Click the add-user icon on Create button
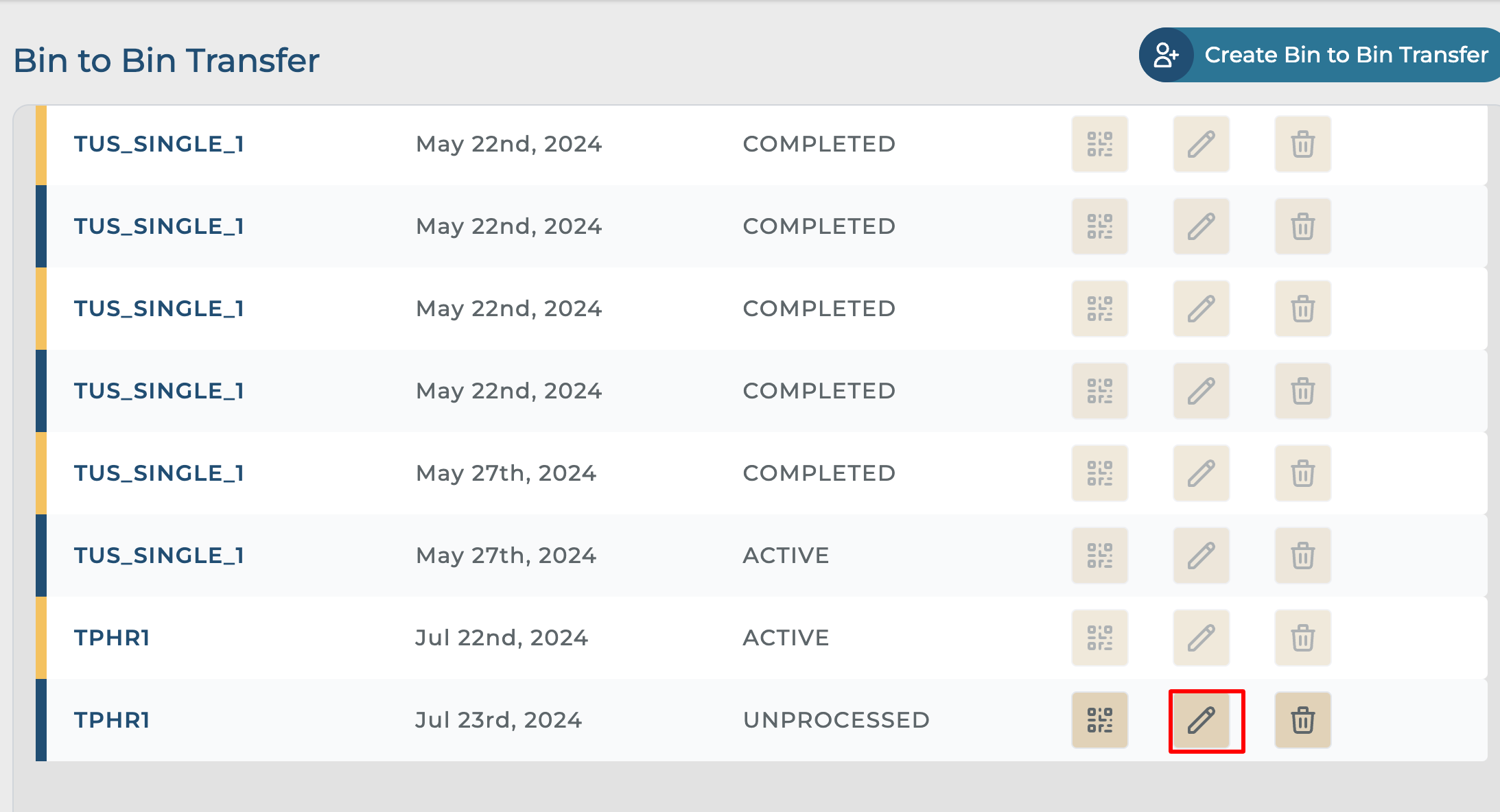Screen dimensions: 1500x812 [x=1166, y=55]
